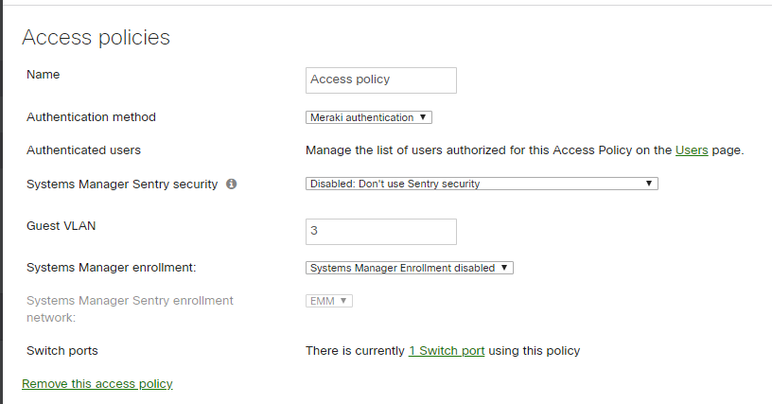Open the 1 Switch port link
772x404 pixels.
pyautogui.click(x=446, y=351)
